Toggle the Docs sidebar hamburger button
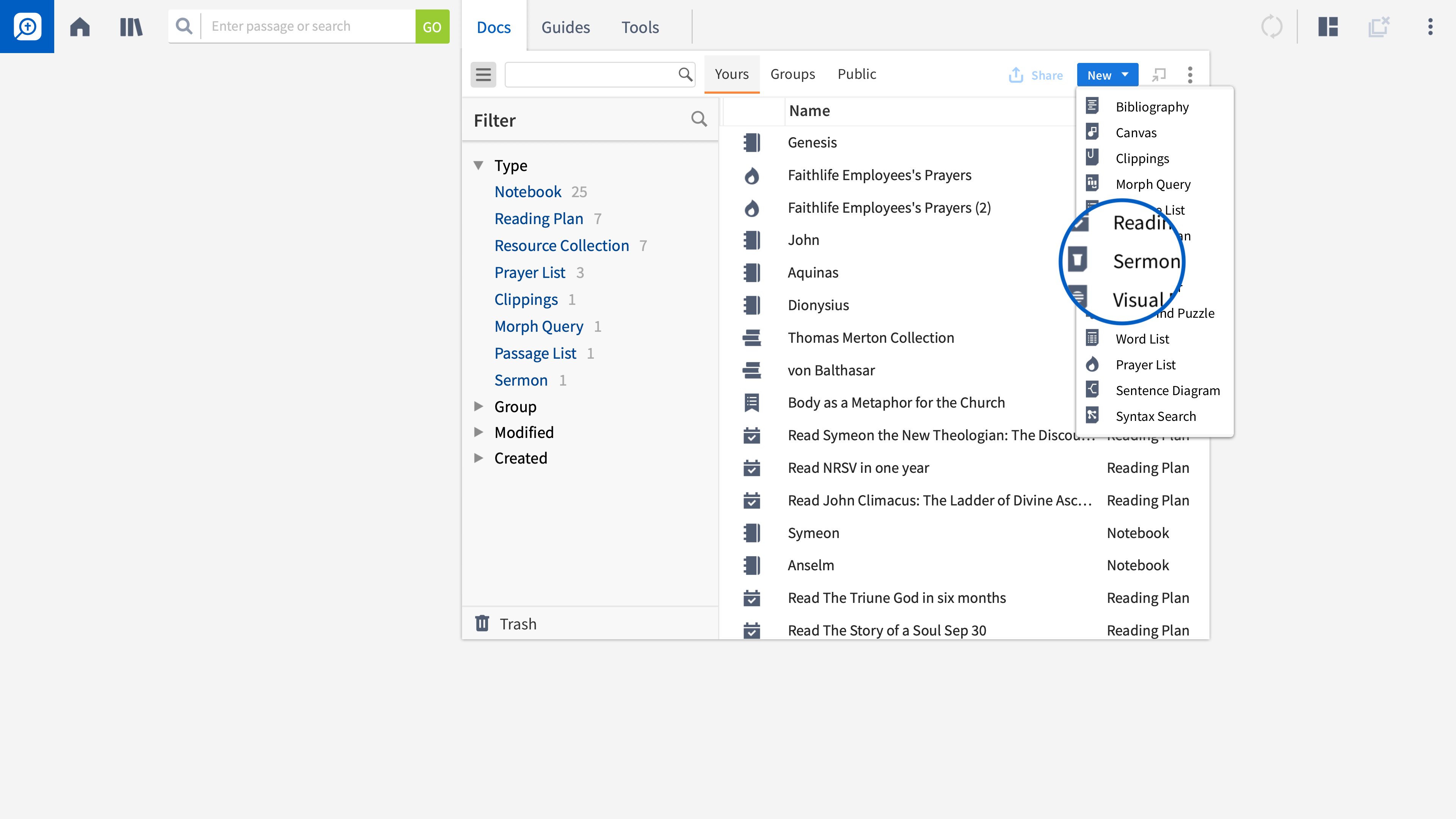Screen dimensions: 1456x819 483,75
